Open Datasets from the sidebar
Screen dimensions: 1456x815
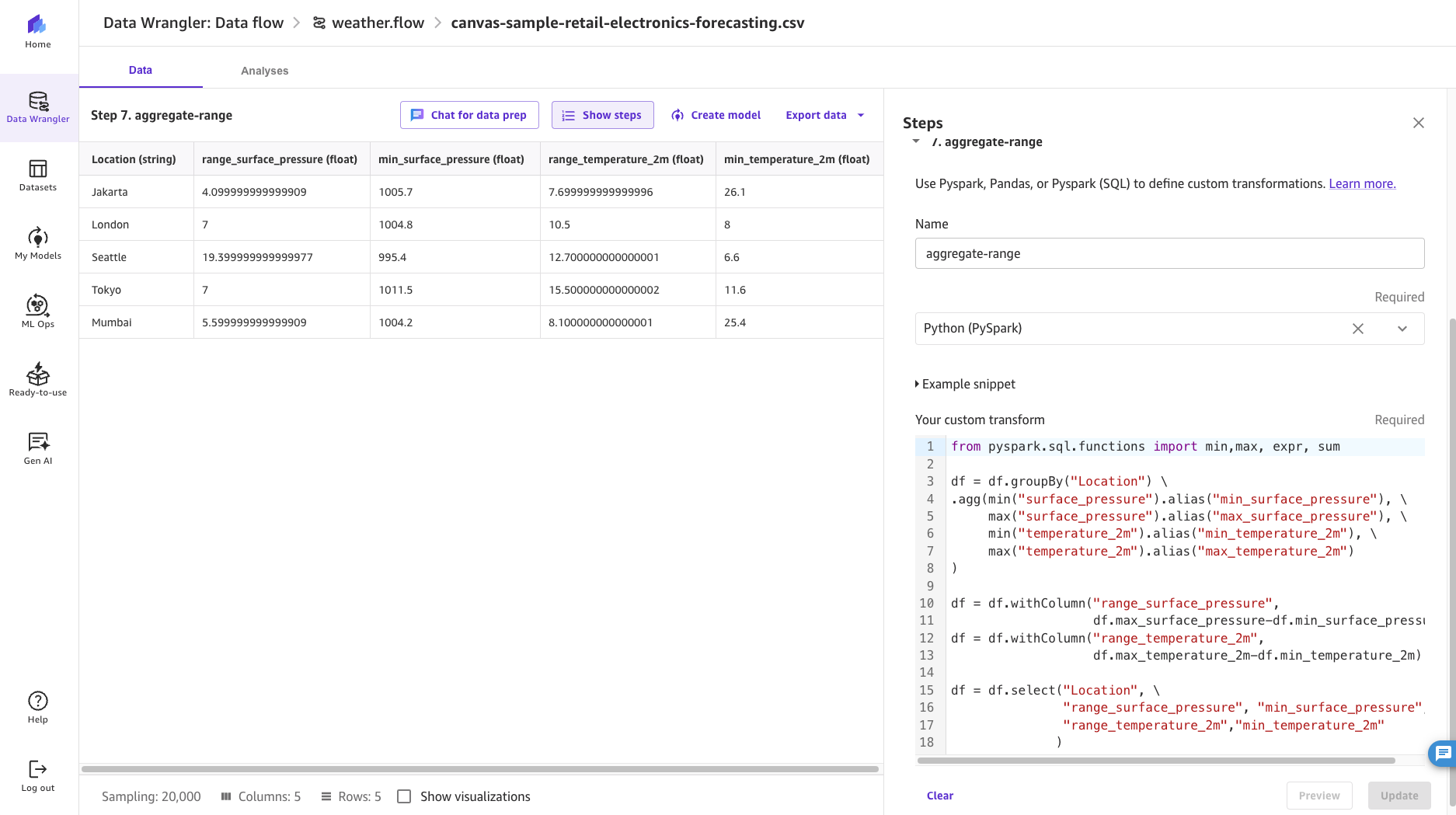pos(37,175)
